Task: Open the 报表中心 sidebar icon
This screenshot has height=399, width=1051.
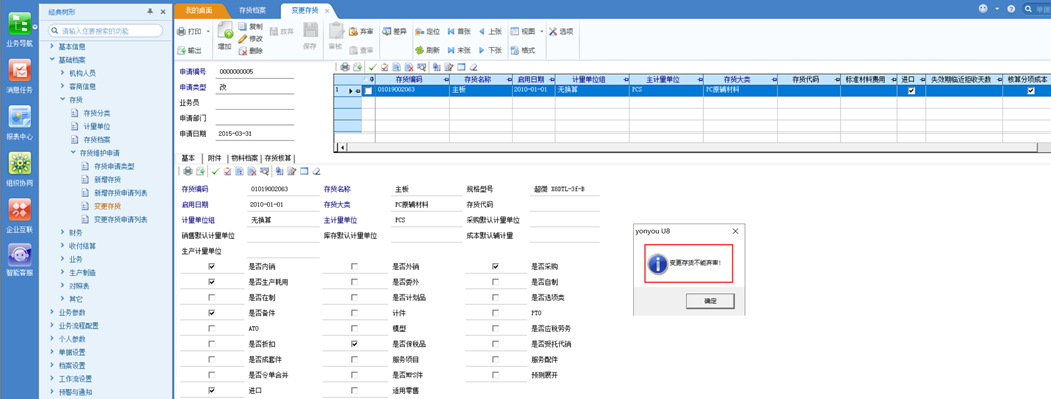Action: pos(19,117)
